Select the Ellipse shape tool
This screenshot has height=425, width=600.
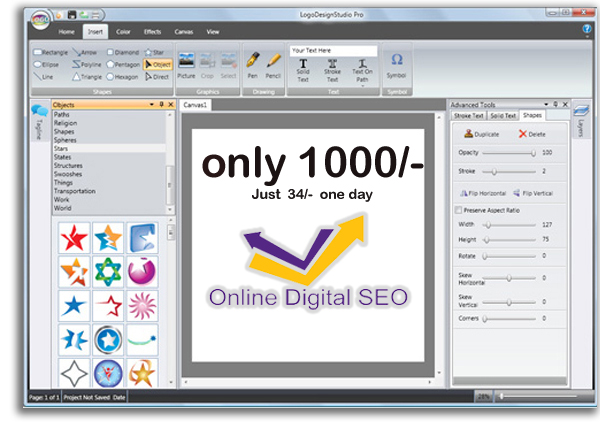point(46,65)
